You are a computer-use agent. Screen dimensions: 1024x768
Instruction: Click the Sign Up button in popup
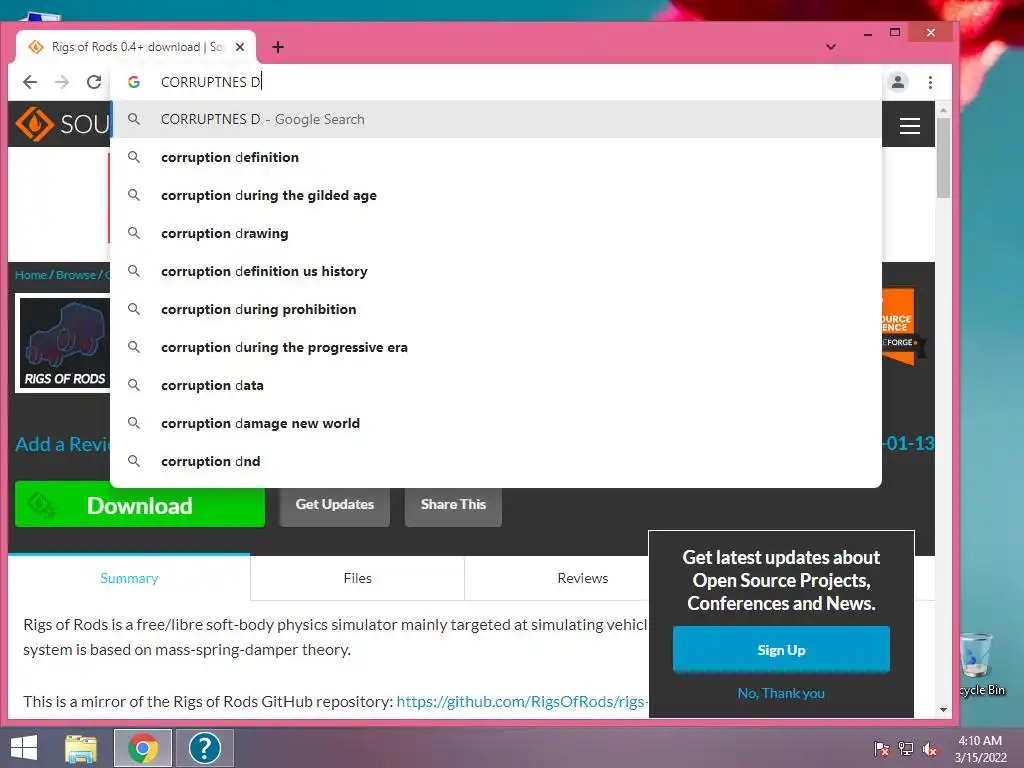(x=781, y=650)
